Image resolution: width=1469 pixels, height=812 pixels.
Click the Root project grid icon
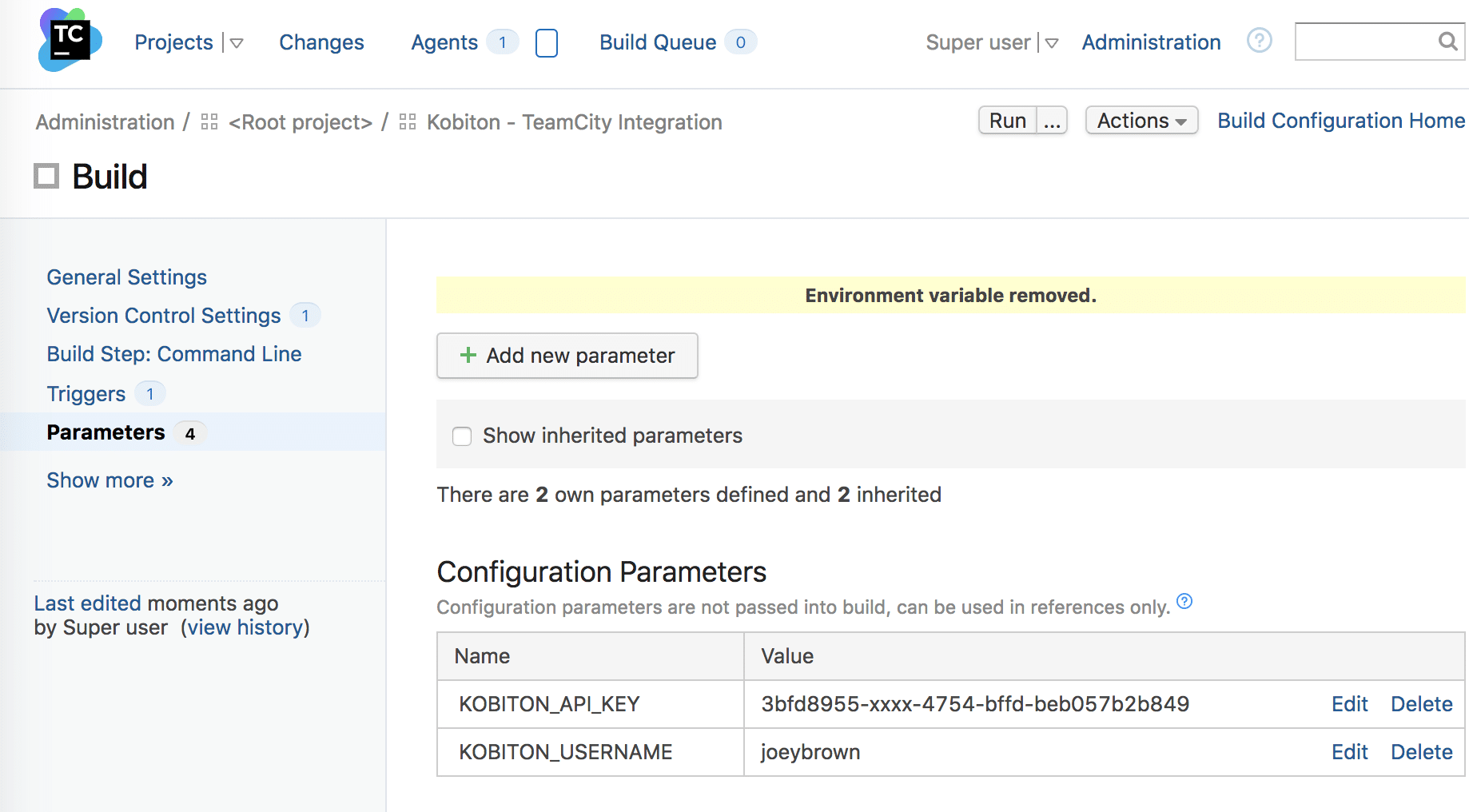tap(209, 121)
